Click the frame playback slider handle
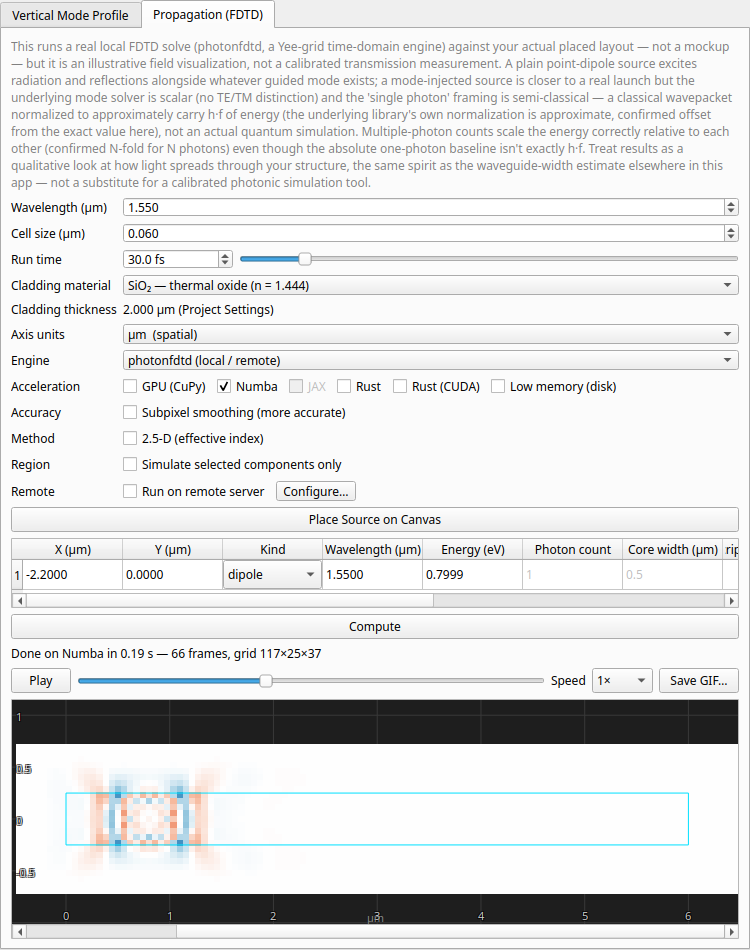This screenshot has width=750, height=950. [265, 680]
